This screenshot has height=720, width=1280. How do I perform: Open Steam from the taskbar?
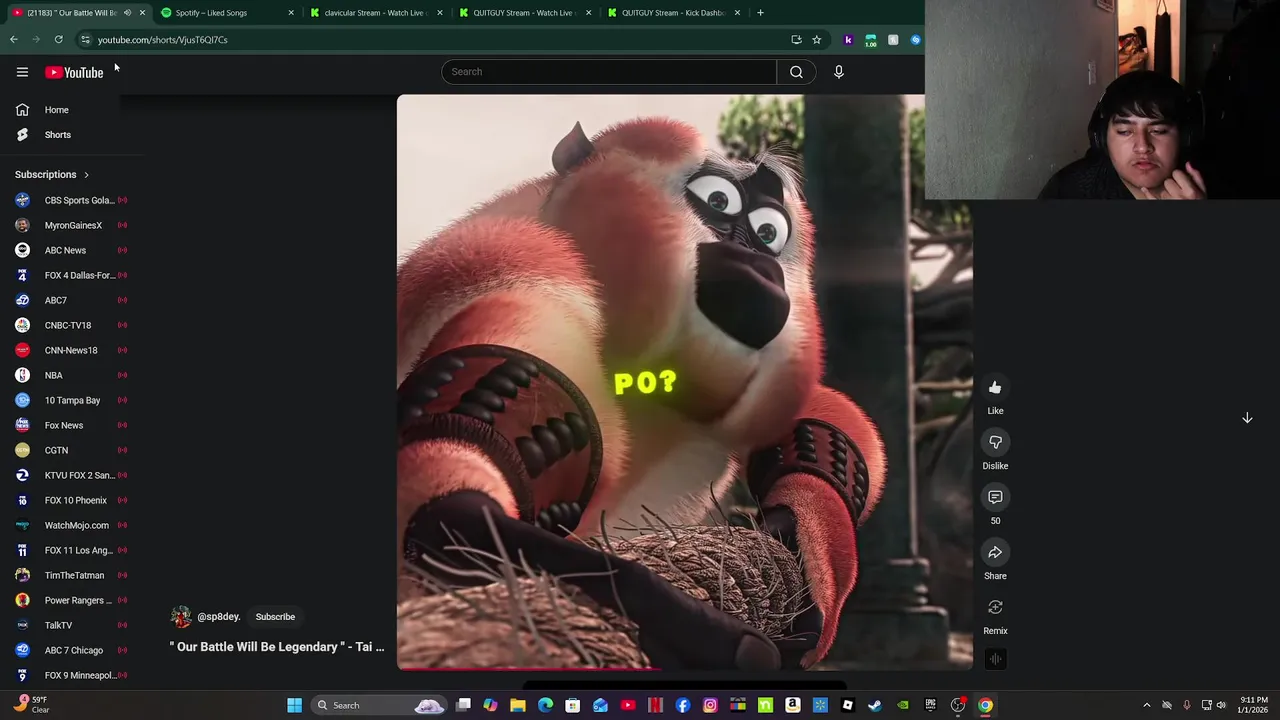874,705
